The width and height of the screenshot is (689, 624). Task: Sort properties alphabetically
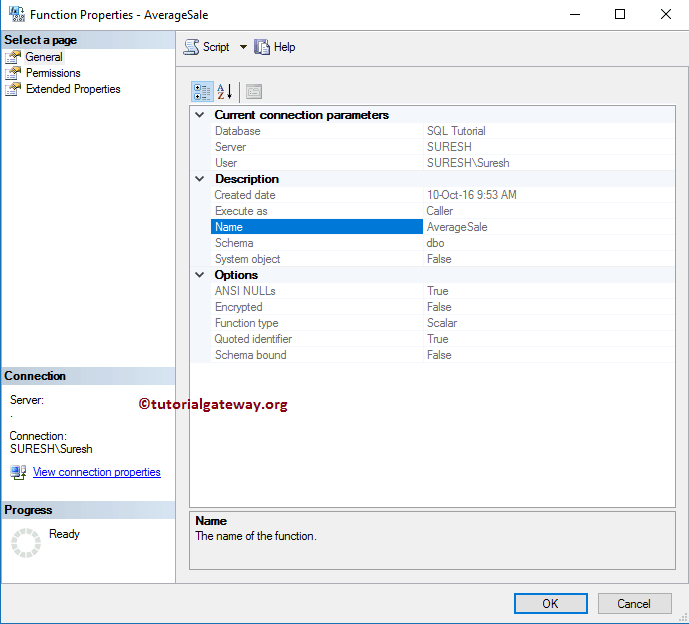(225, 92)
